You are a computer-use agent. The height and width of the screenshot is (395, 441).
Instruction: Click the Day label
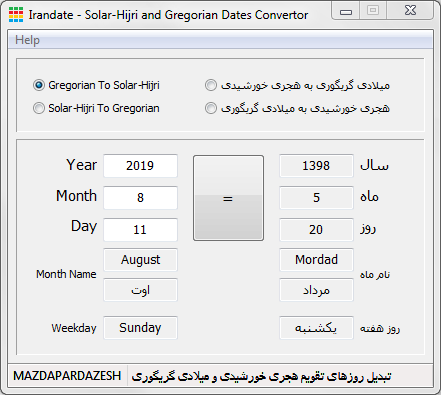point(84,227)
